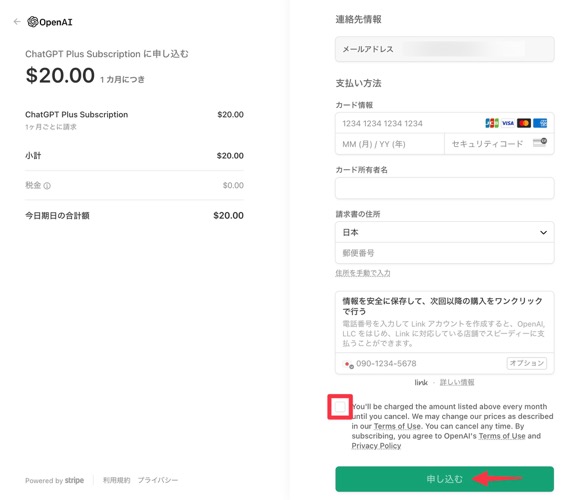Click the tax info circle icon
The image size is (578, 500).
tap(47, 186)
